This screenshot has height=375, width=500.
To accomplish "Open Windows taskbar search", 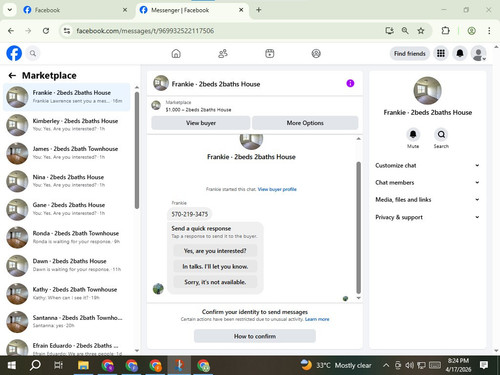I will (35, 365).
